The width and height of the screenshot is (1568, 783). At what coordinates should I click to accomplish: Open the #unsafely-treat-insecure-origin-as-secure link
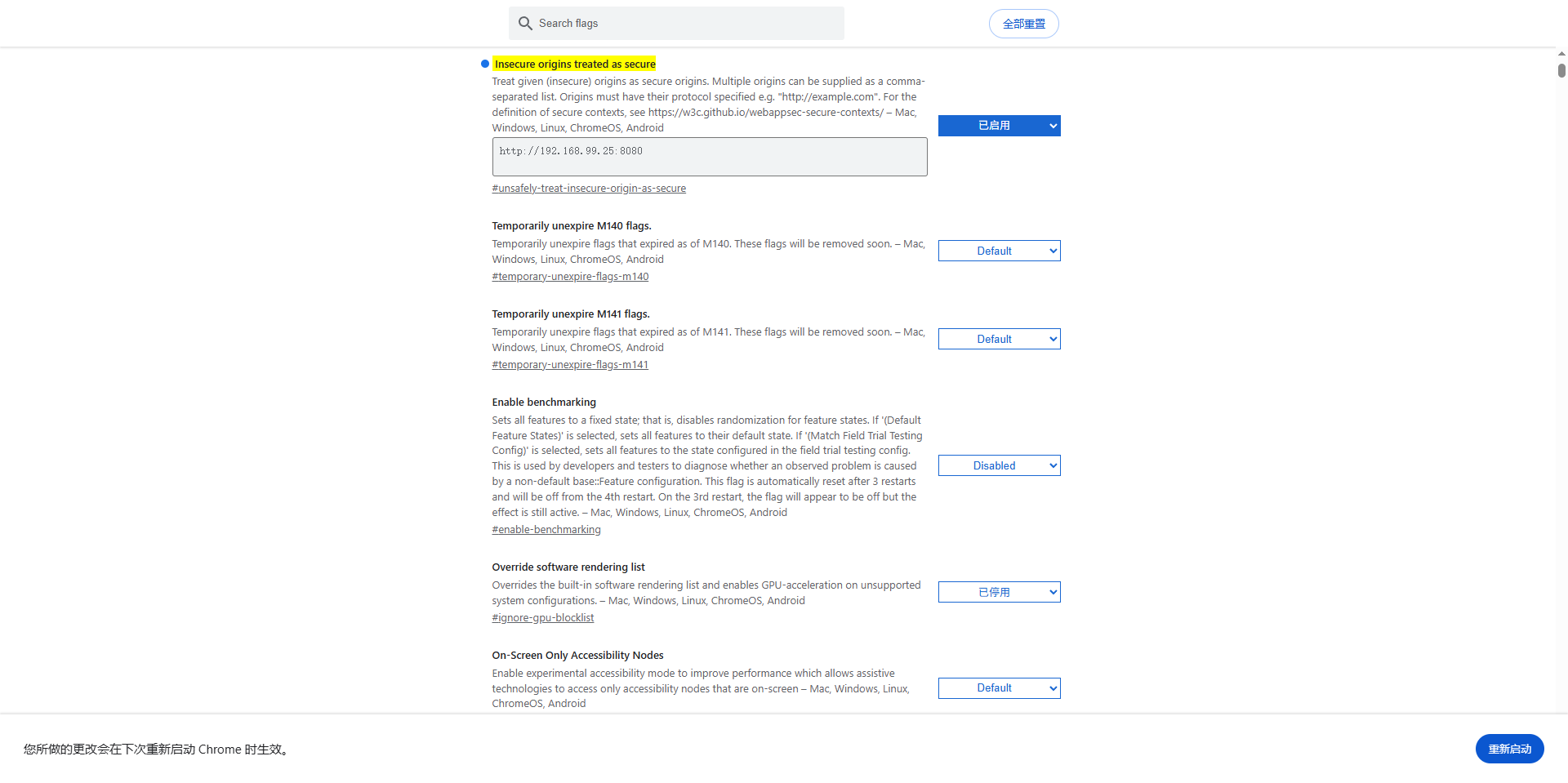point(589,189)
